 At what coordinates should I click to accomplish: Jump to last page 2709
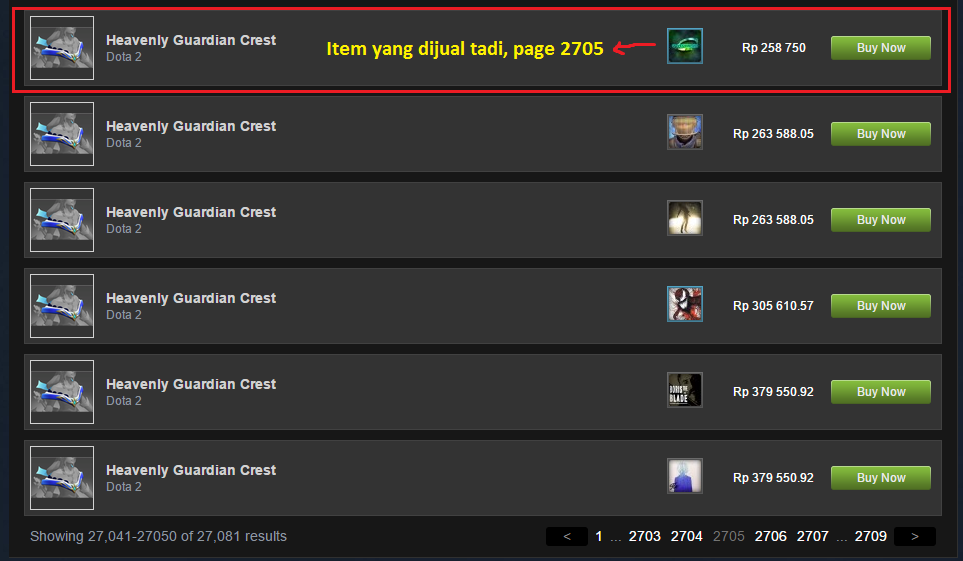coord(870,536)
